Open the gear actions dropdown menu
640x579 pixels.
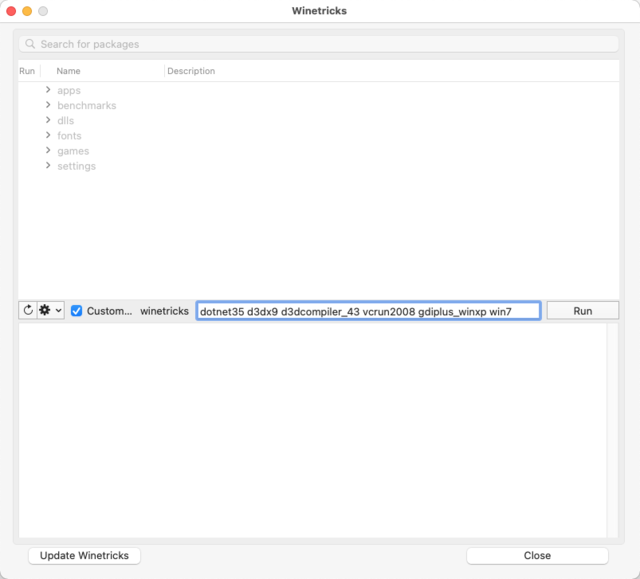pos(50,311)
